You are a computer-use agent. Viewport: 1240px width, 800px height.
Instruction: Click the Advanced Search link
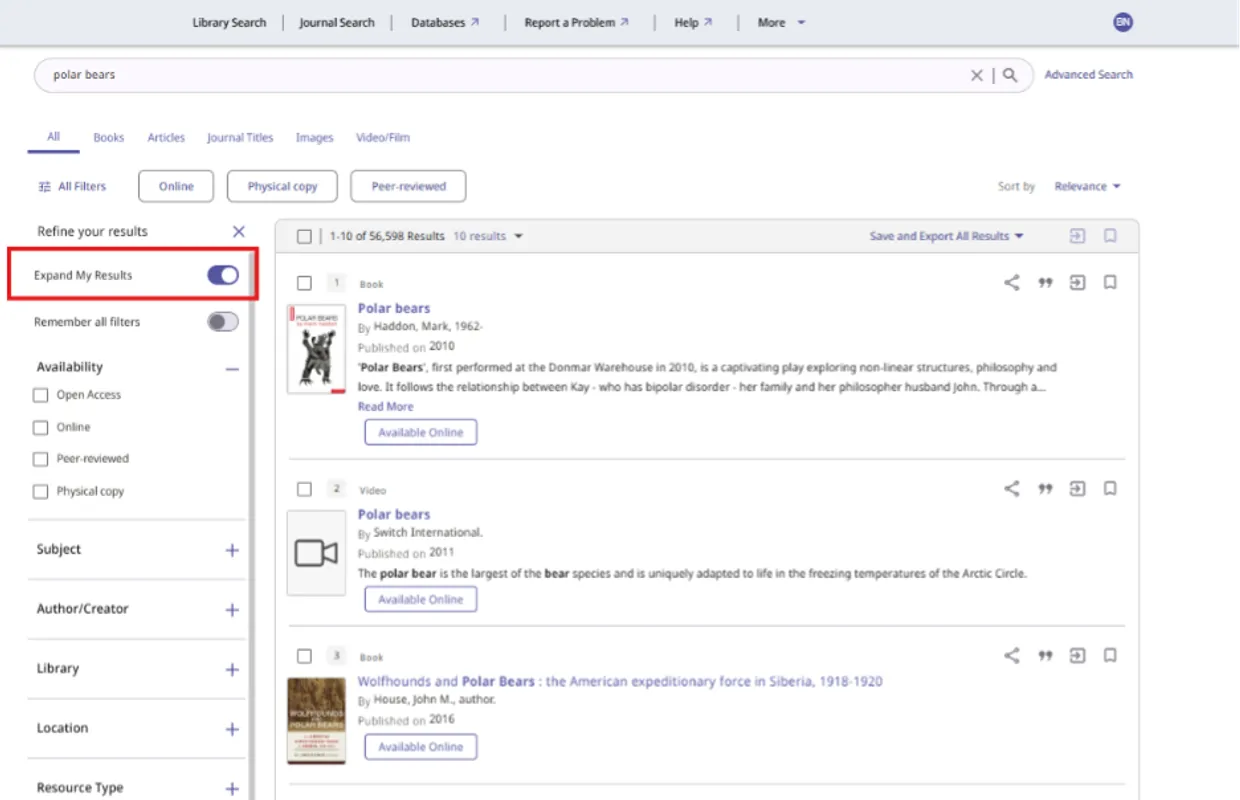1088,74
